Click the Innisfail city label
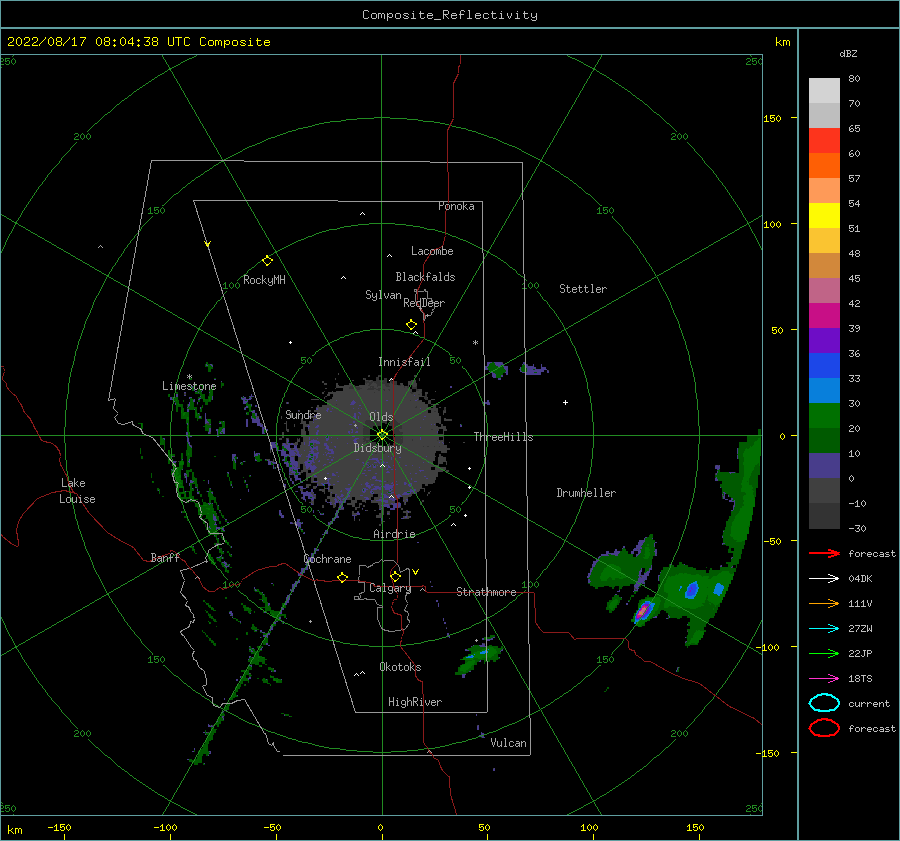The width and height of the screenshot is (900, 841). pos(404,362)
